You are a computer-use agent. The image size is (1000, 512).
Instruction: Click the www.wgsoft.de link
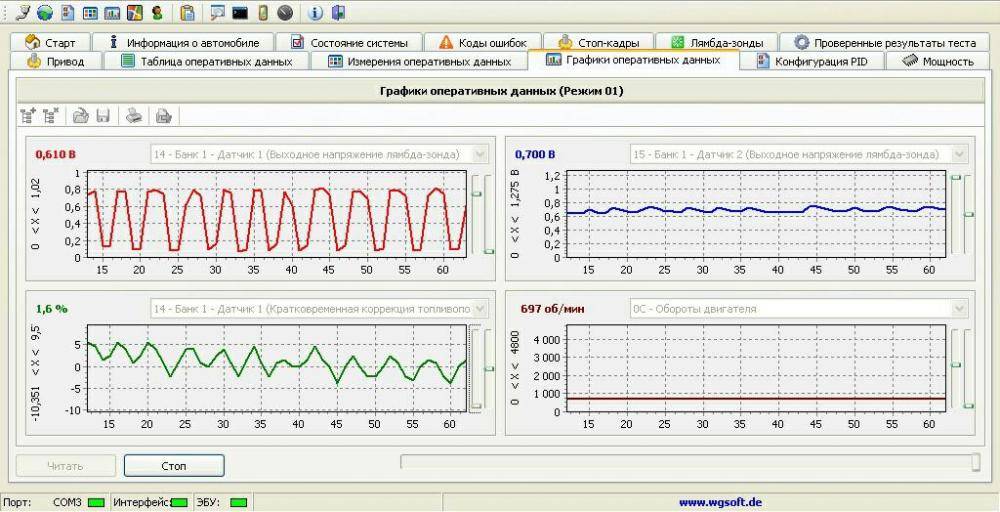(x=720, y=502)
